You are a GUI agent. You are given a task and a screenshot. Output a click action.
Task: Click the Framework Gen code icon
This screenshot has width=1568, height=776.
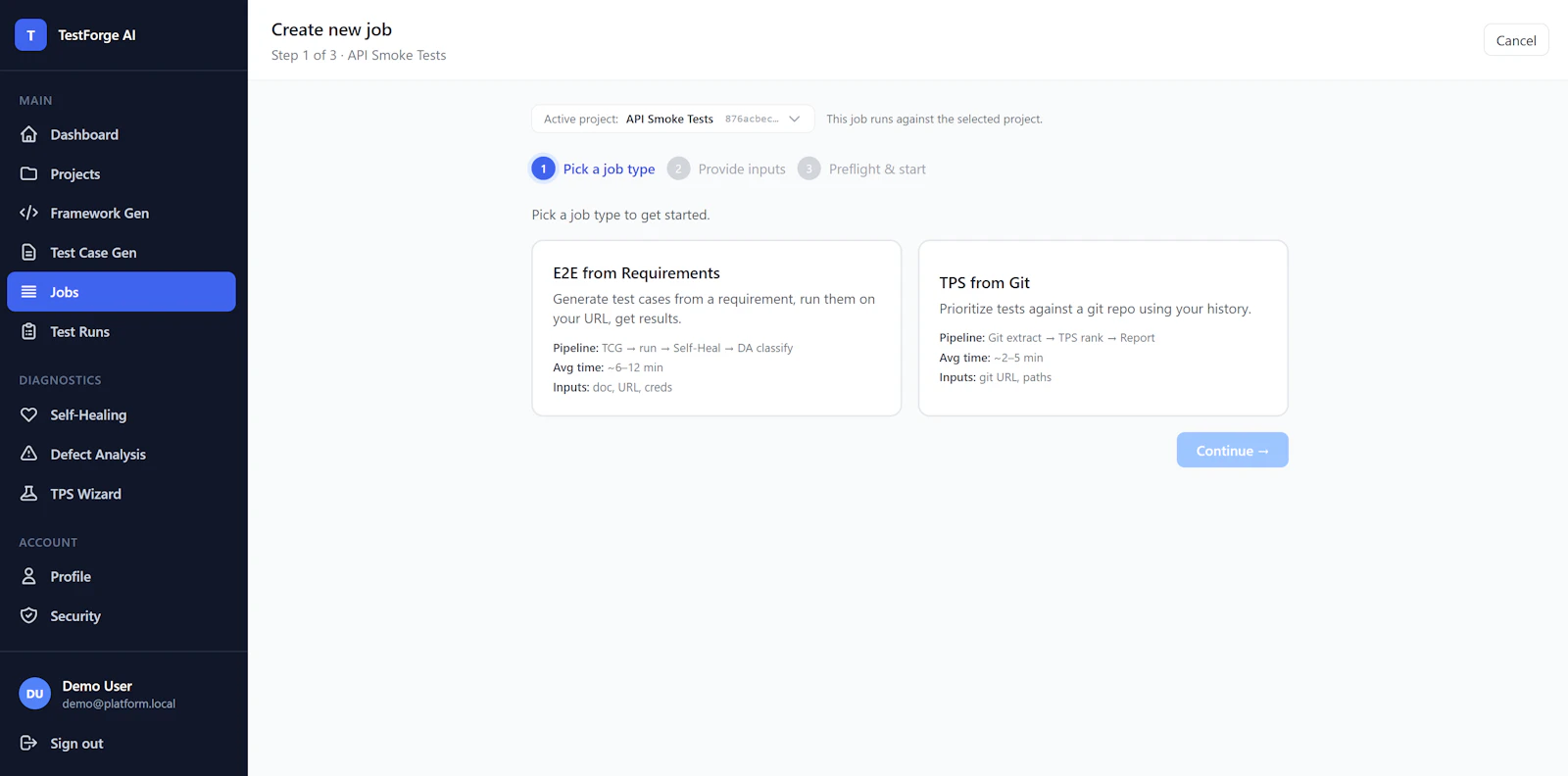coord(29,213)
